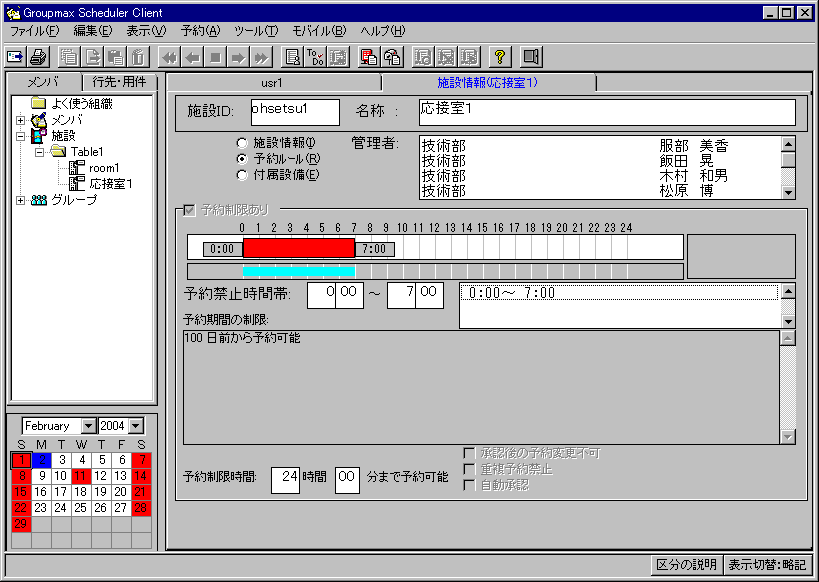This screenshot has height=582, width=819.
Task: Click the rightmost toolbar icon after help
Action: 531,57
